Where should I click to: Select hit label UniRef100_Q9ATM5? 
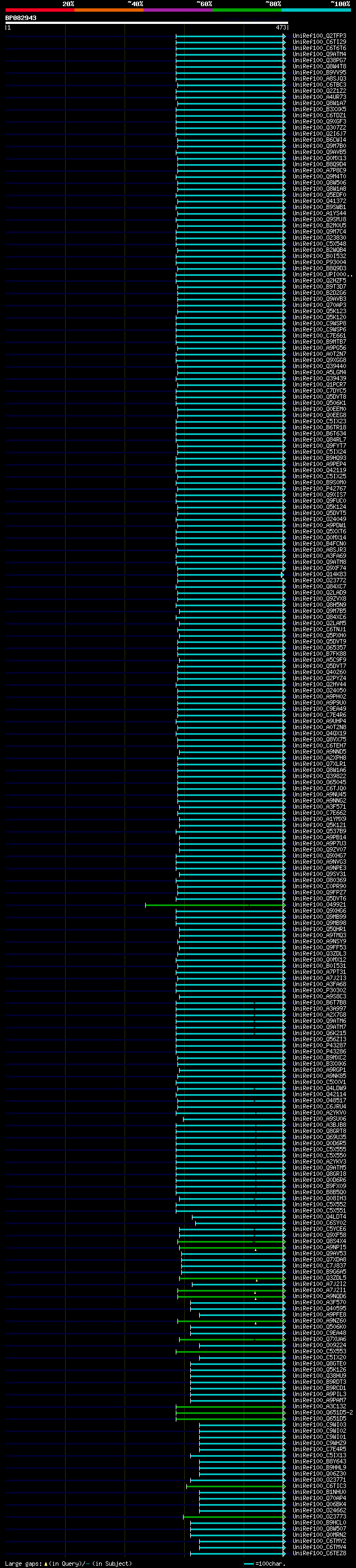[319, 1168]
